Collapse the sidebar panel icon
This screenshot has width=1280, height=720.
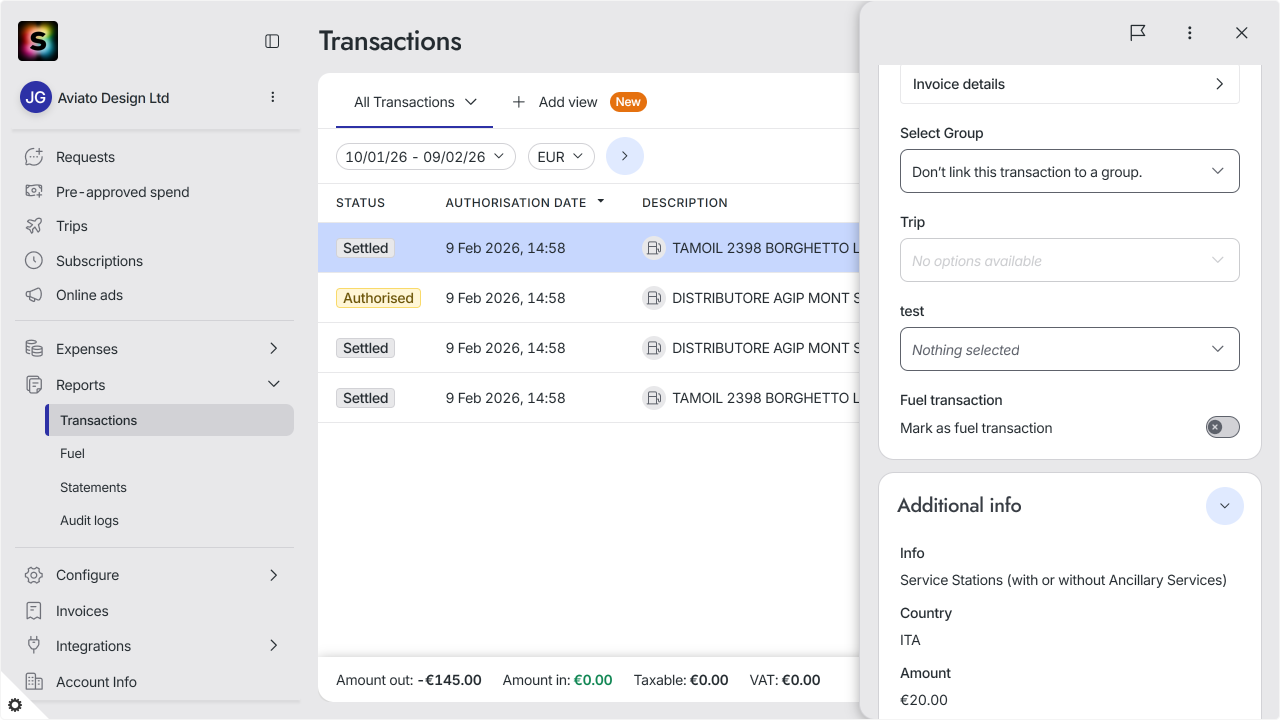pyautogui.click(x=272, y=41)
